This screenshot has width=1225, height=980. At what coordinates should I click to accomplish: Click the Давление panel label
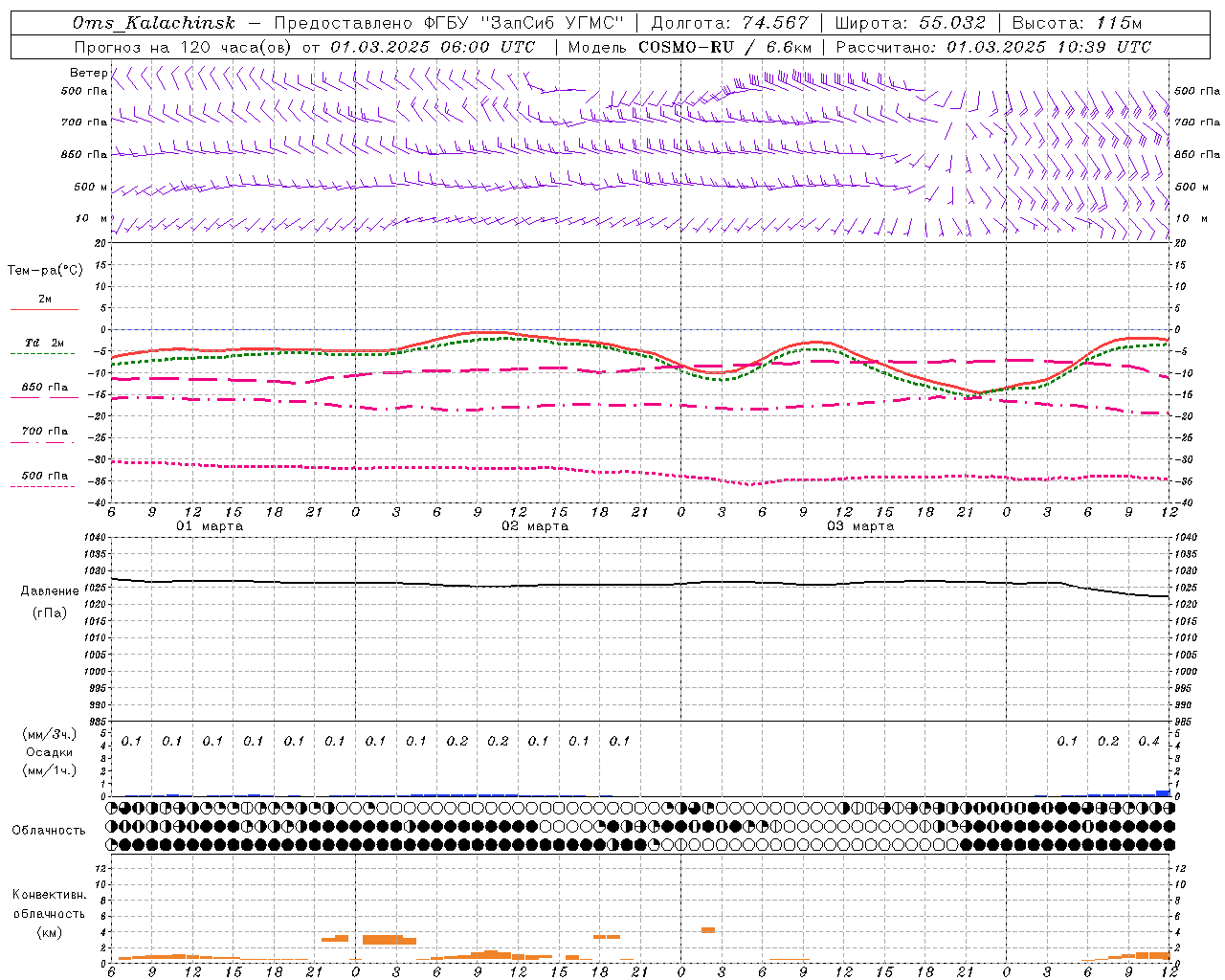click(51, 590)
